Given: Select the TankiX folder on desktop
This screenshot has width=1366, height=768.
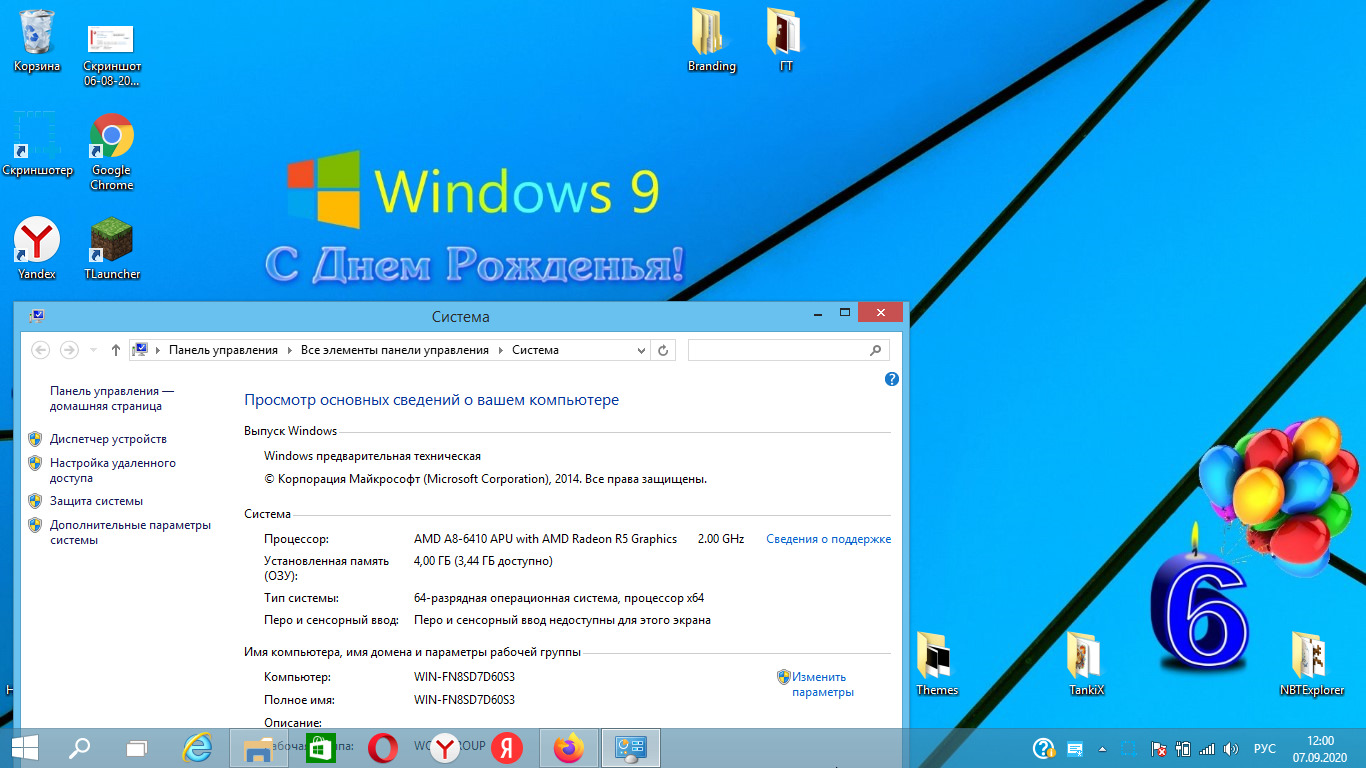Looking at the screenshot, I should [x=1086, y=665].
